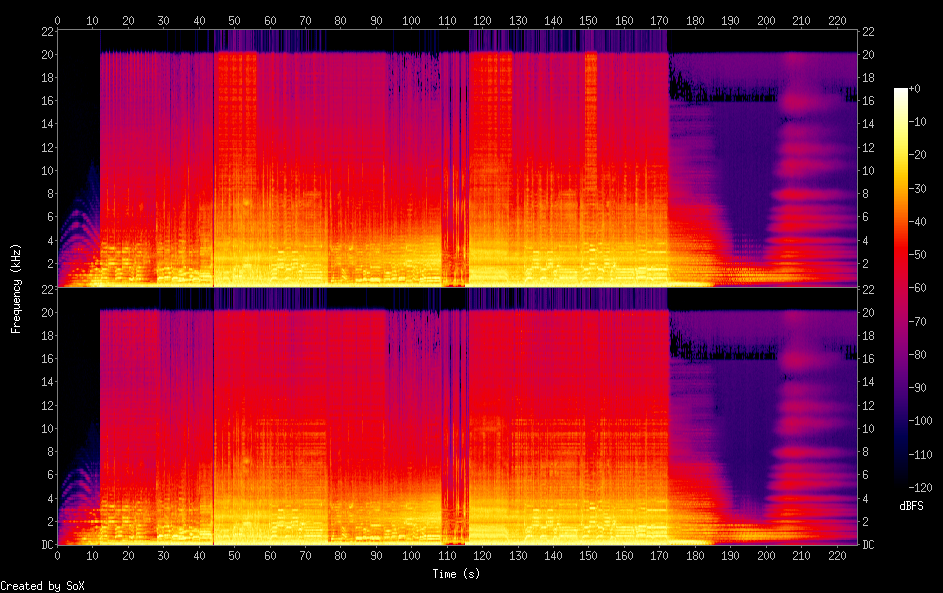Click the "Frequency (kHz)" vertical axis label
The height and width of the screenshot is (593, 943).
click(x=17, y=287)
